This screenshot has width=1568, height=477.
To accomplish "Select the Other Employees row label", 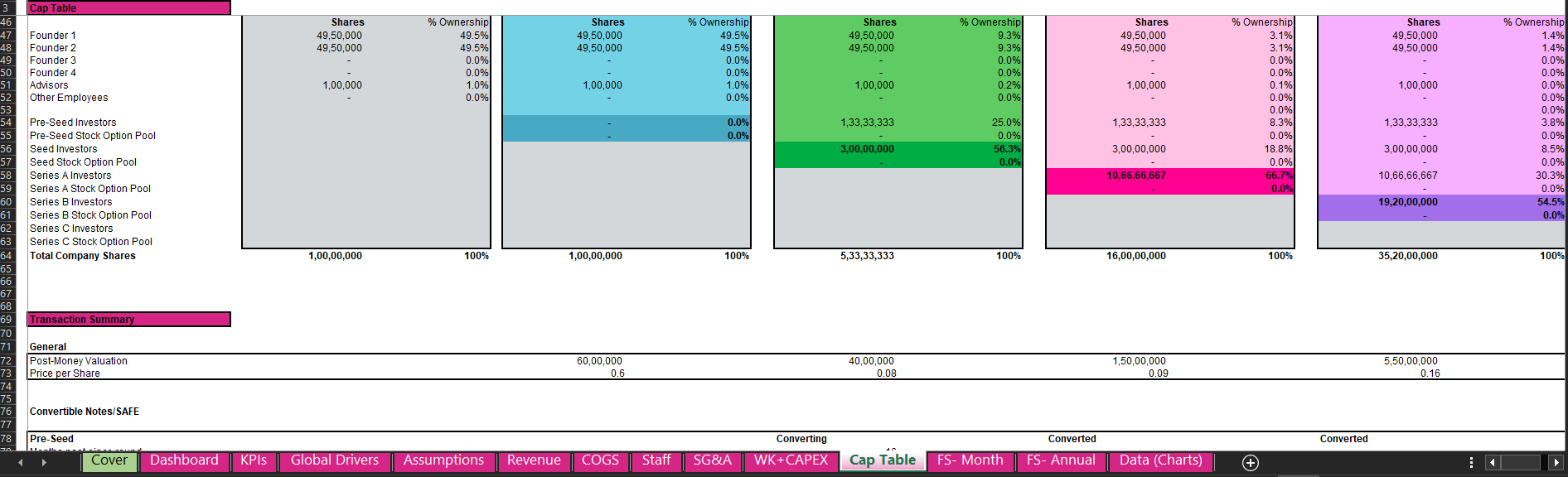I will (x=69, y=98).
